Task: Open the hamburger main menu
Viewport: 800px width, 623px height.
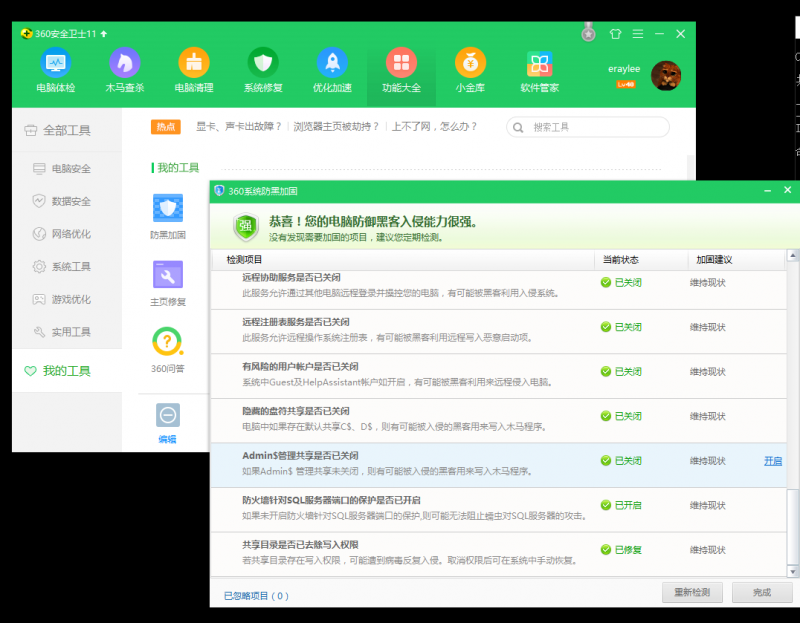Action: (637, 33)
